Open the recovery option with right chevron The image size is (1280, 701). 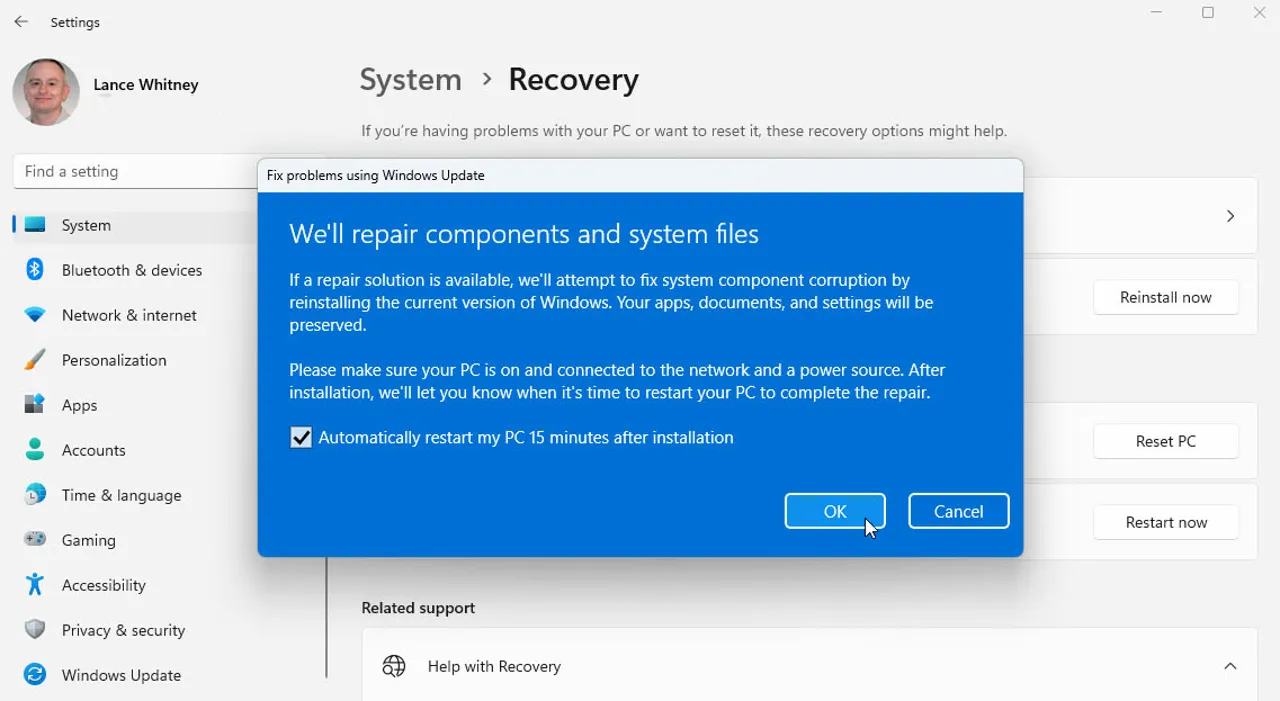[x=1230, y=216]
